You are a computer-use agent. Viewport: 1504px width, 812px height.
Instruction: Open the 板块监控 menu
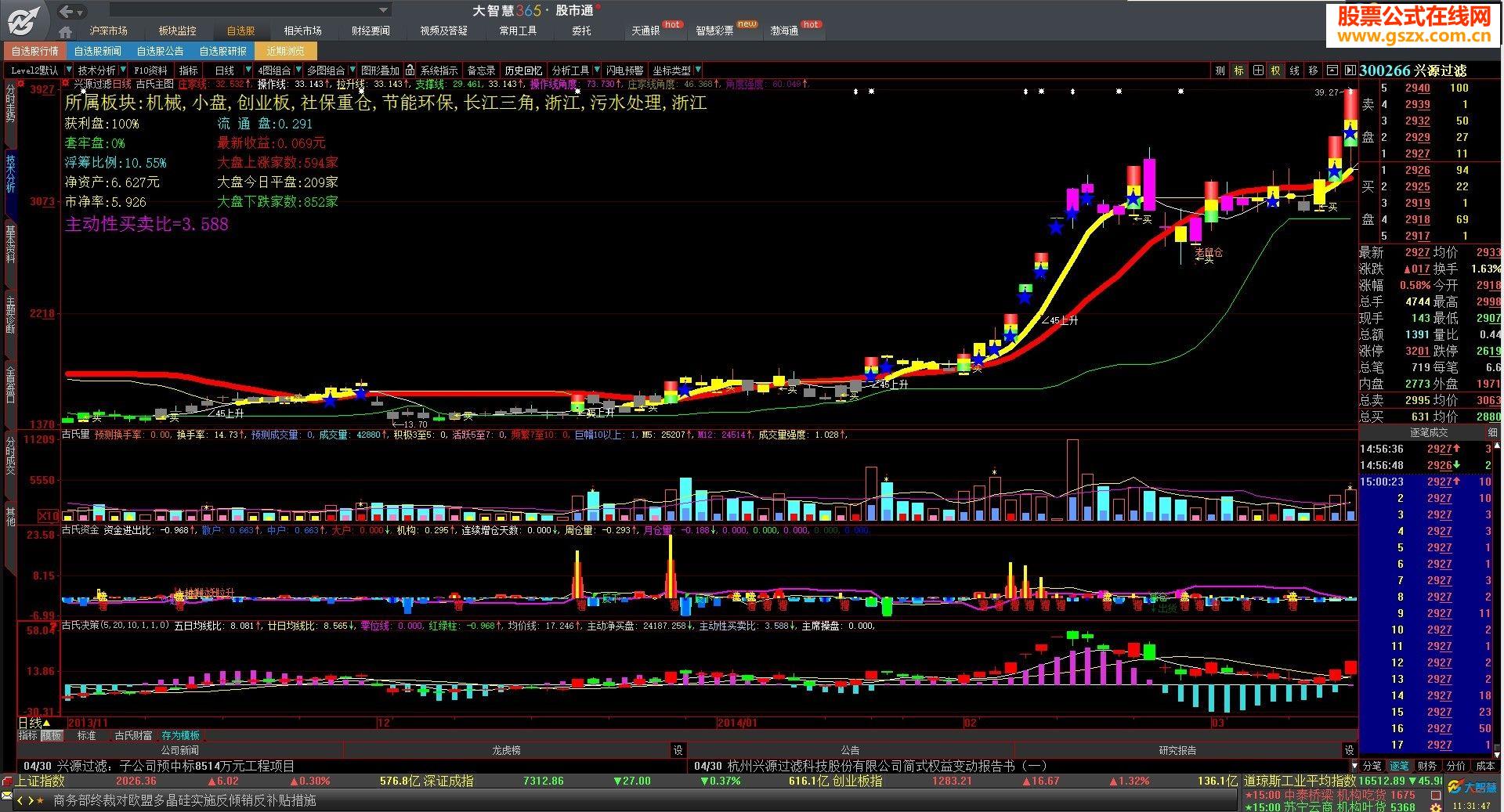[177, 31]
